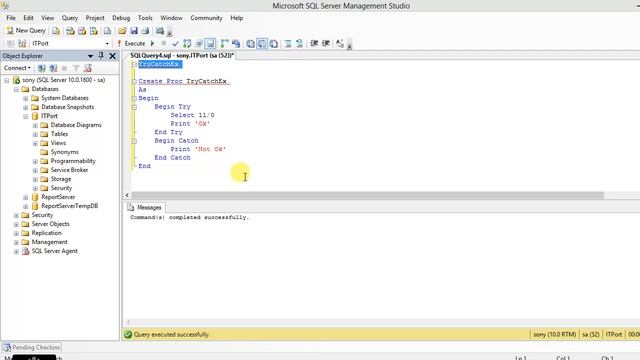Open the Pending Checkins tab
640x360 pixels.
click(31, 347)
